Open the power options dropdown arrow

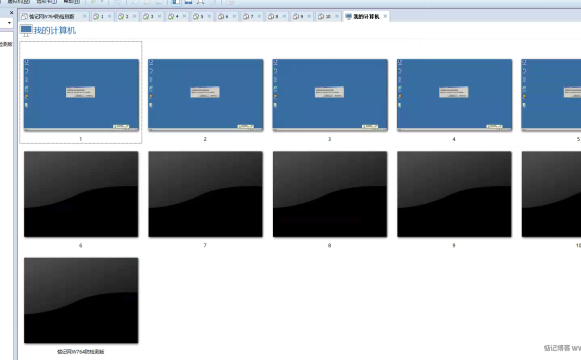pos(102,2)
